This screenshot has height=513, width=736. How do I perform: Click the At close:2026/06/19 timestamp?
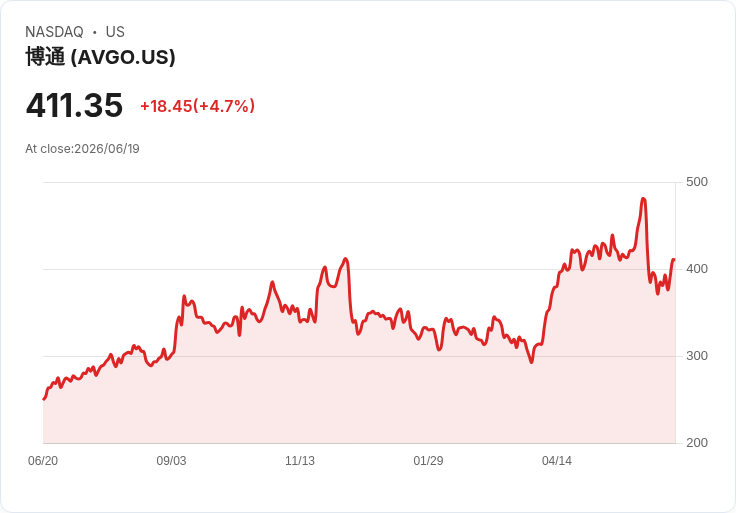click(x=82, y=149)
